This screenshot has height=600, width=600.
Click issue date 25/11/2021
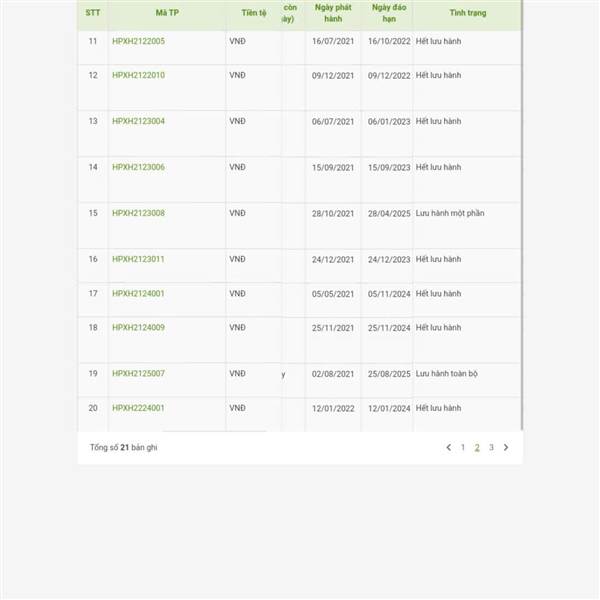[x=333, y=328]
